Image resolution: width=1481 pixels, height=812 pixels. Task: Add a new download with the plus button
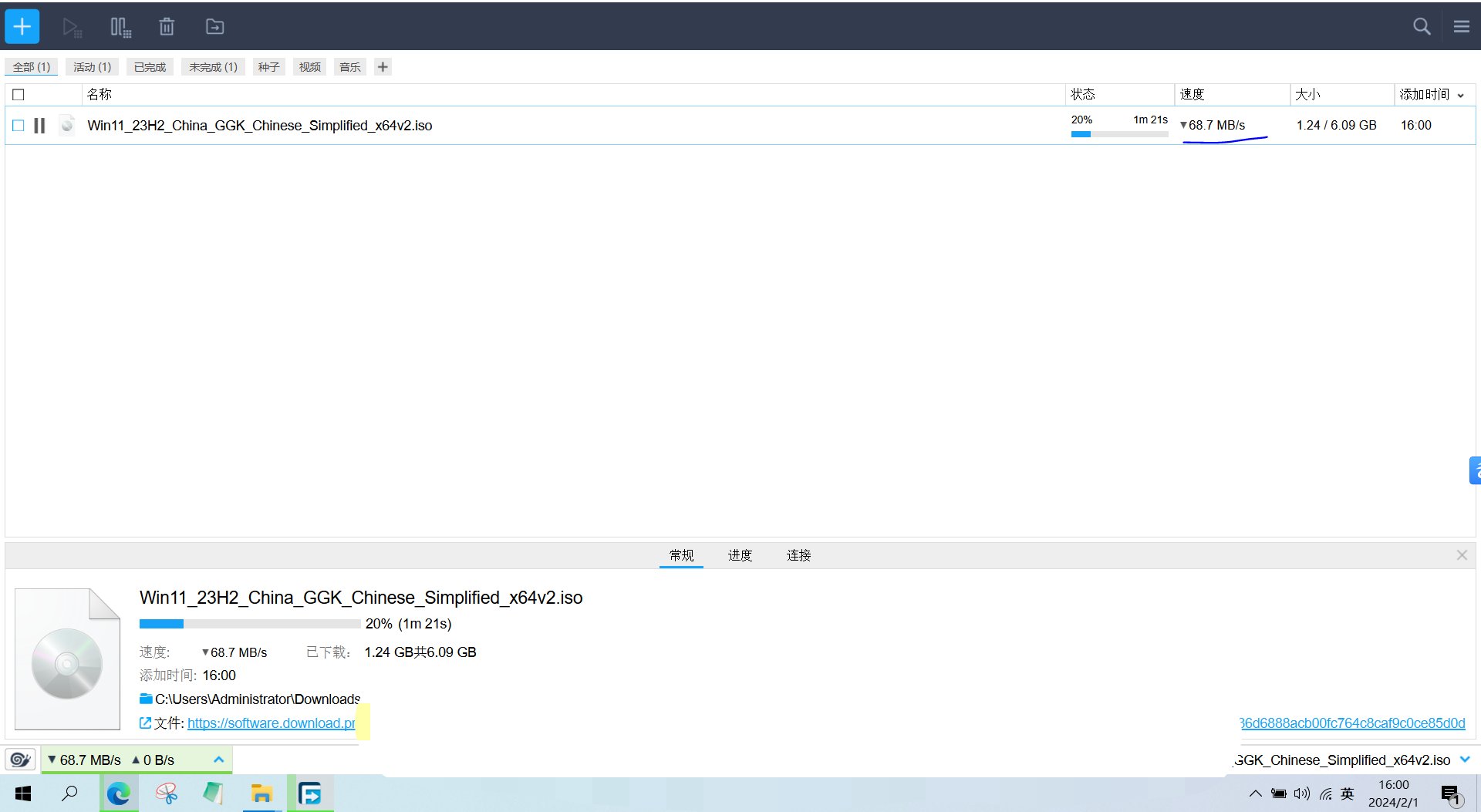pyautogui.click(x=22, y=27)
